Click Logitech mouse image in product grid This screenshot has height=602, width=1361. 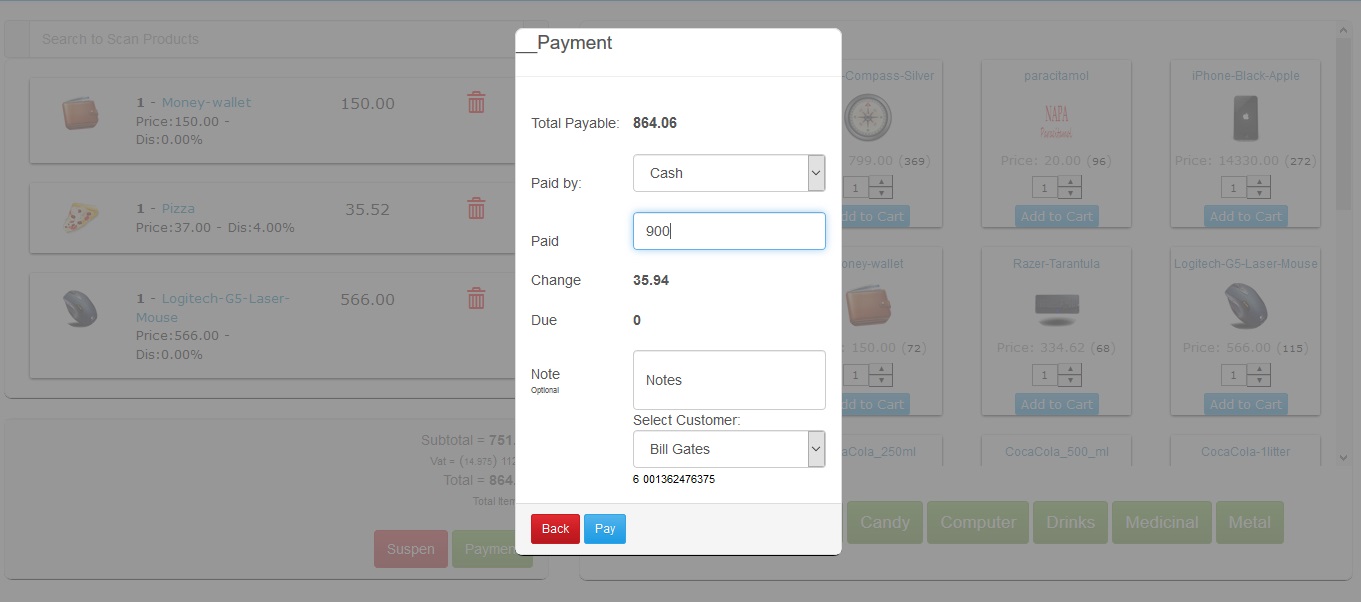1245,306
